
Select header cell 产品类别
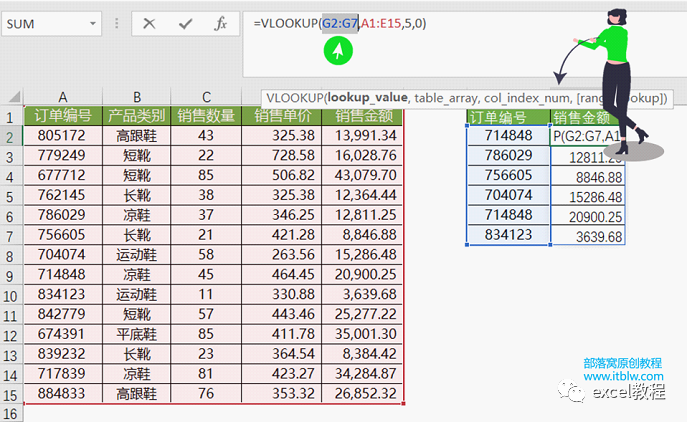pos(137,116)
